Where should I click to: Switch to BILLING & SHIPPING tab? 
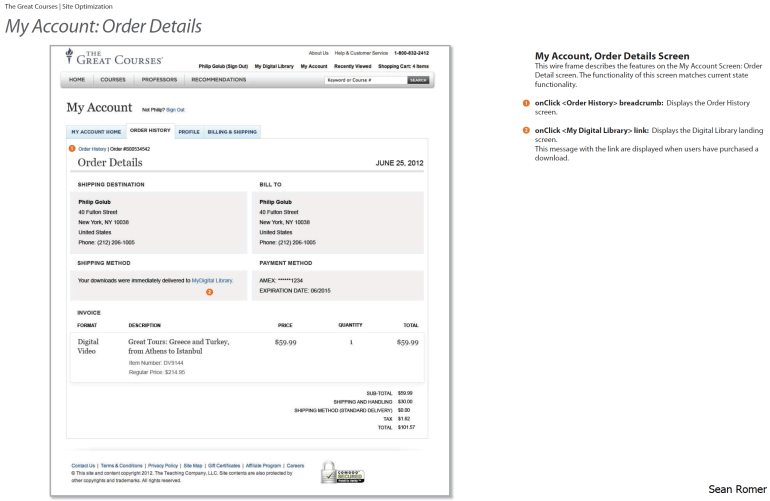pyautogui.click(x=232, y=132)
